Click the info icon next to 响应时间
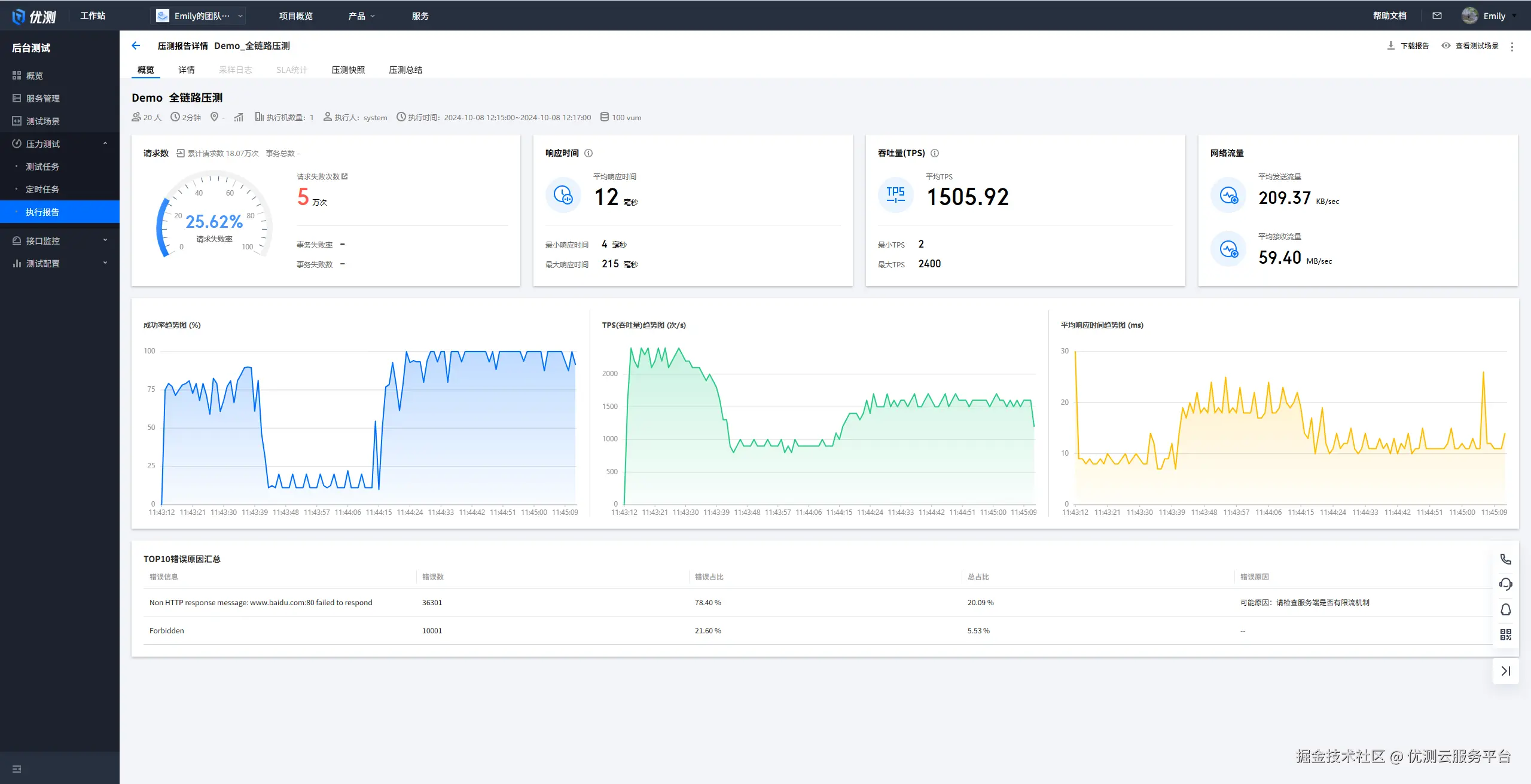The width and height of the screenshot is (1531, 784). tap(588, 153)
